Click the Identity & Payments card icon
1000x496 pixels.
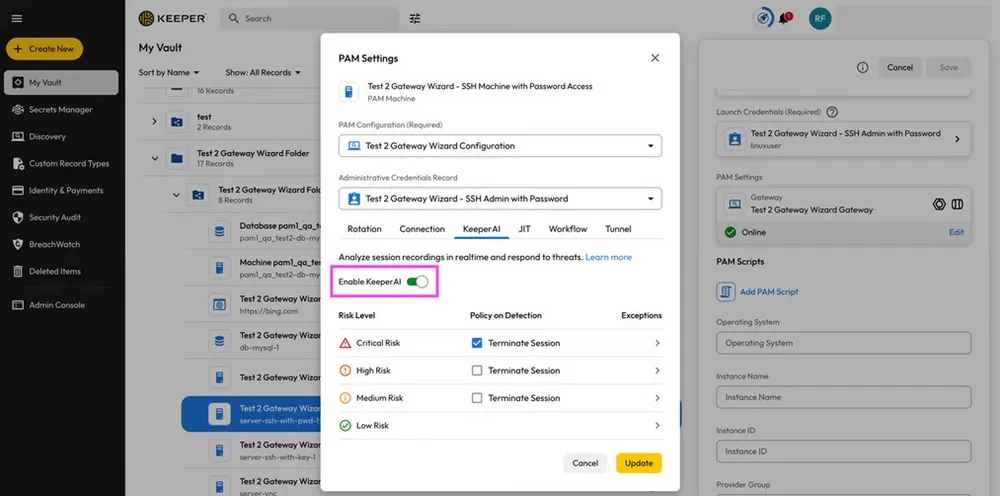(x=18, y=190)
